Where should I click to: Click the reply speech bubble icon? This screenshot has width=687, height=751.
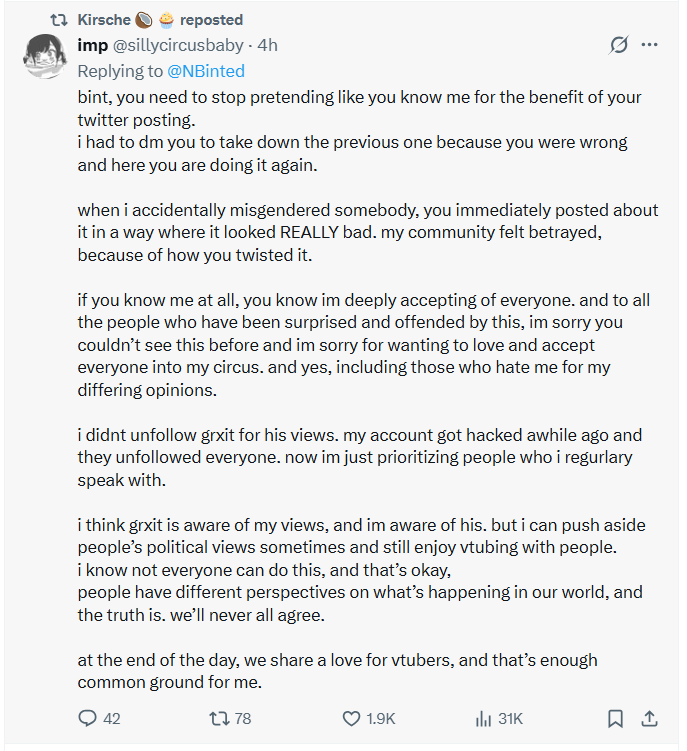click(x=87, y=718)
